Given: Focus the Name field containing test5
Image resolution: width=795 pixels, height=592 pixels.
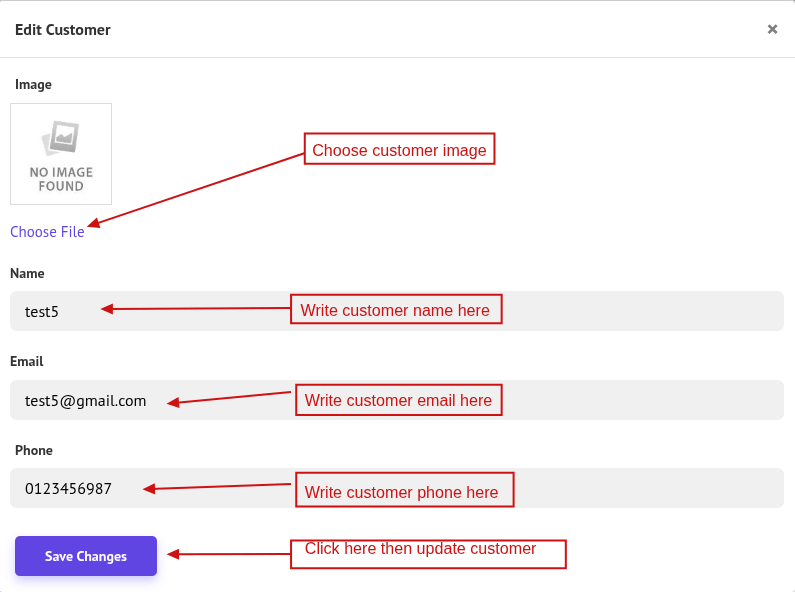Looking at the screenshot, I should pos(397,311).
